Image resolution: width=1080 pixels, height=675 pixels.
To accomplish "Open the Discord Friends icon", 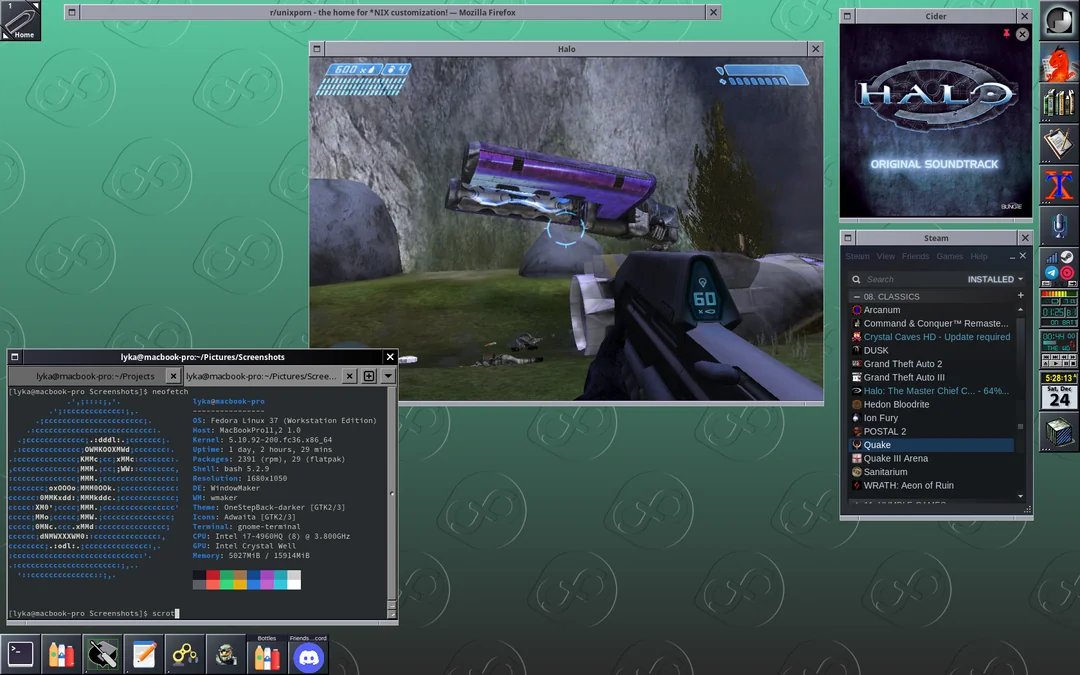I will tap(309, 654).
